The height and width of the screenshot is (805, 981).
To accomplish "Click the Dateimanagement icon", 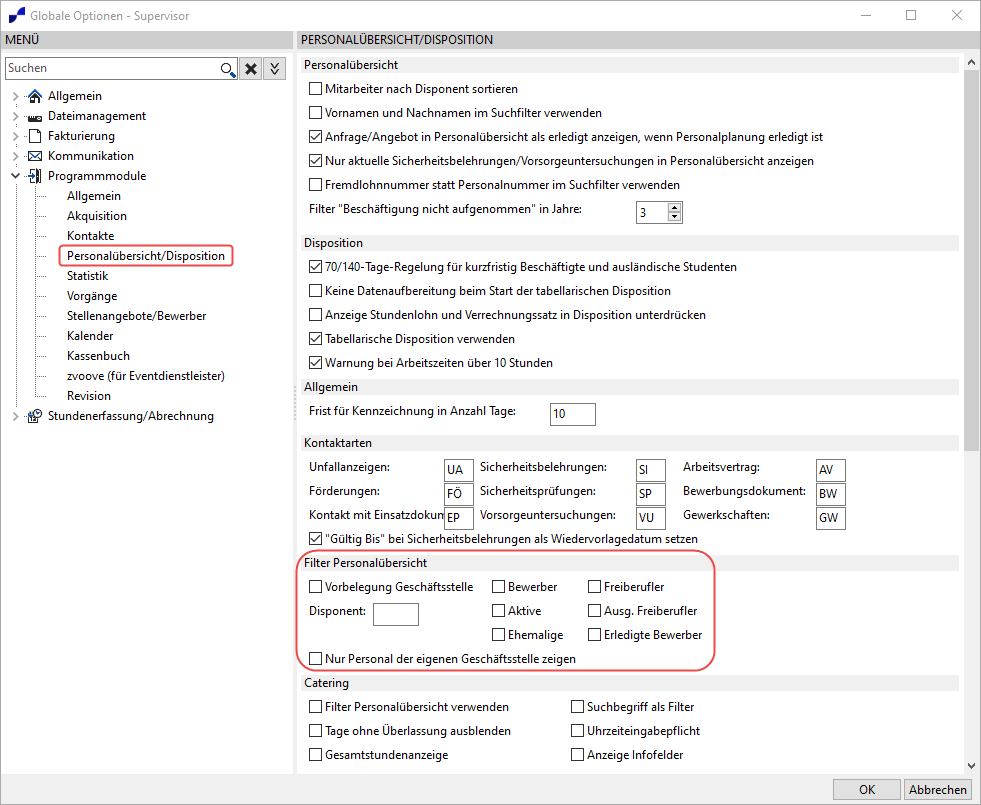I will coord(36,116).
